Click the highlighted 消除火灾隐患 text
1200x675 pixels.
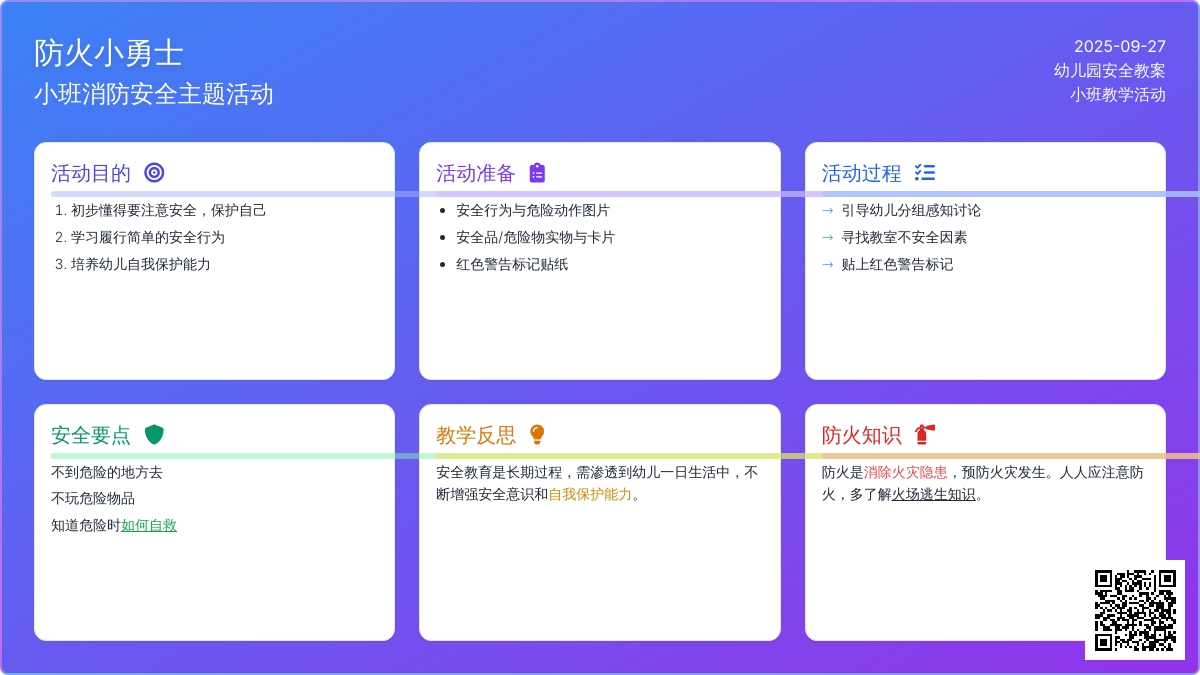905,472
